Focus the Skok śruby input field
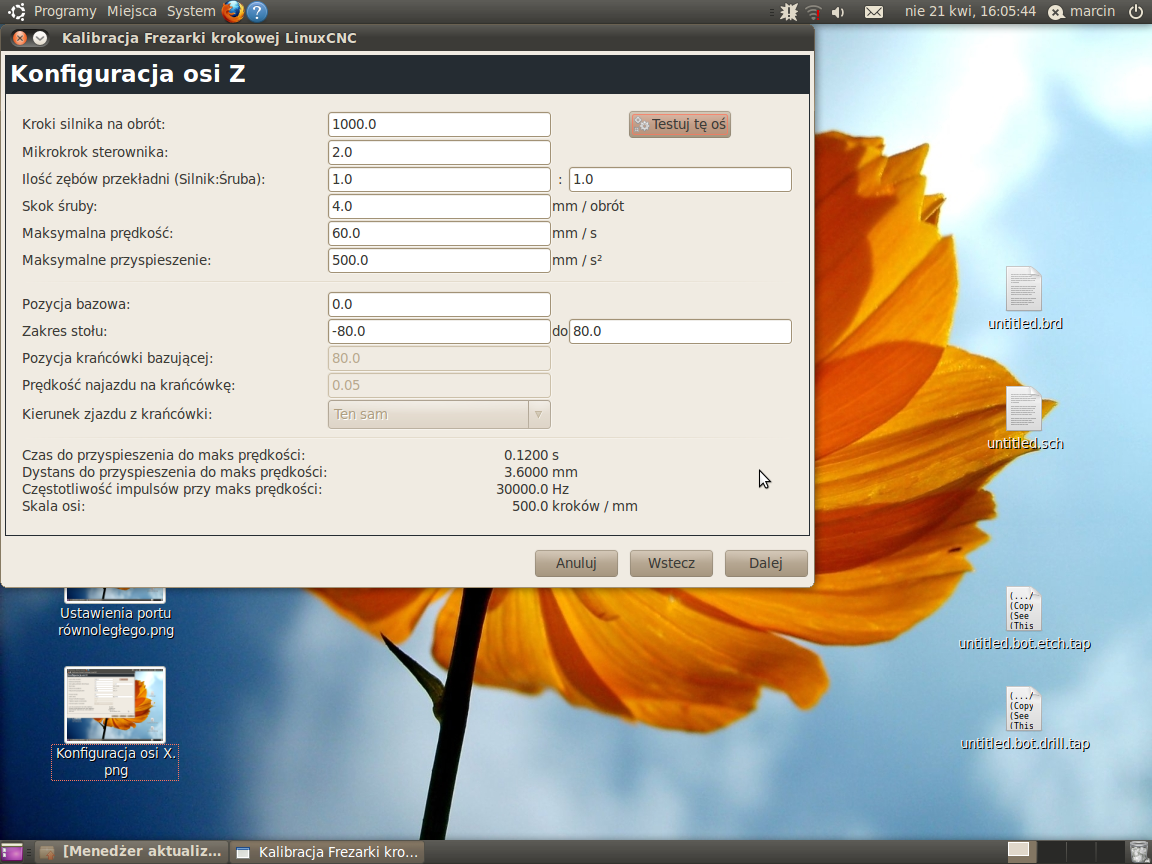Screen dimensions: 1152x864 (x=439, y=206)
